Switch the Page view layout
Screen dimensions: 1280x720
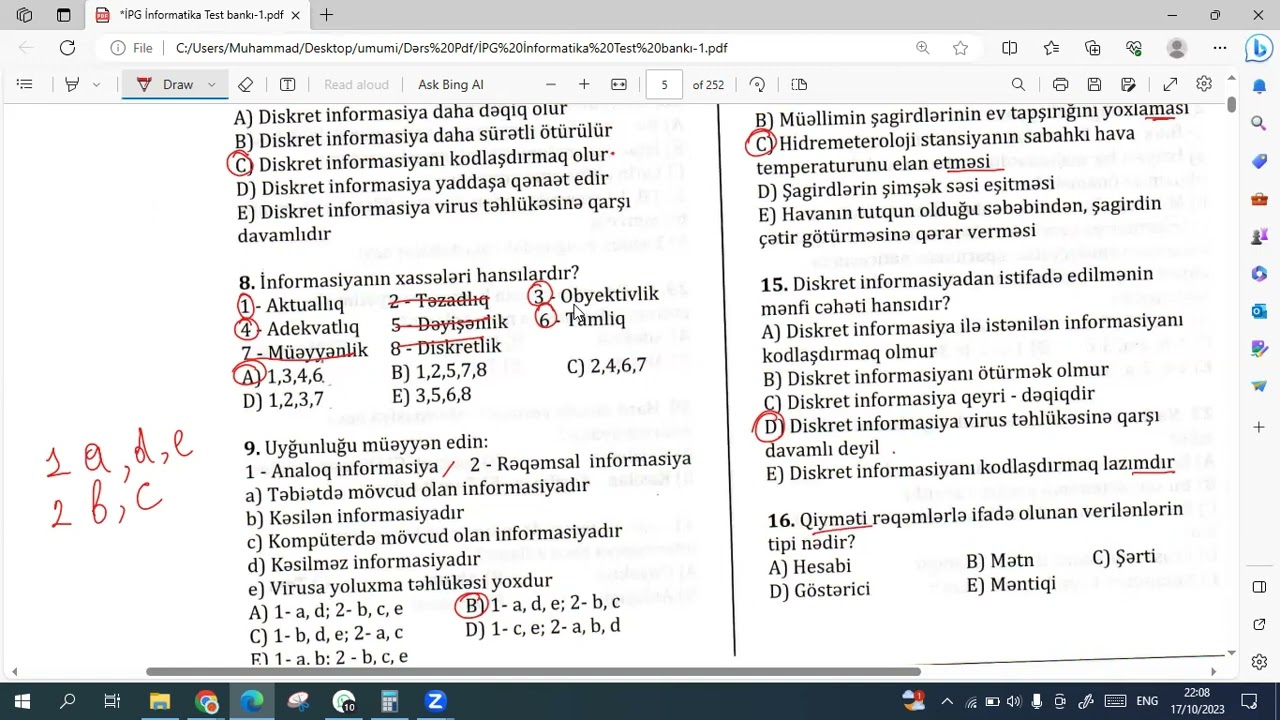point(799,85)
